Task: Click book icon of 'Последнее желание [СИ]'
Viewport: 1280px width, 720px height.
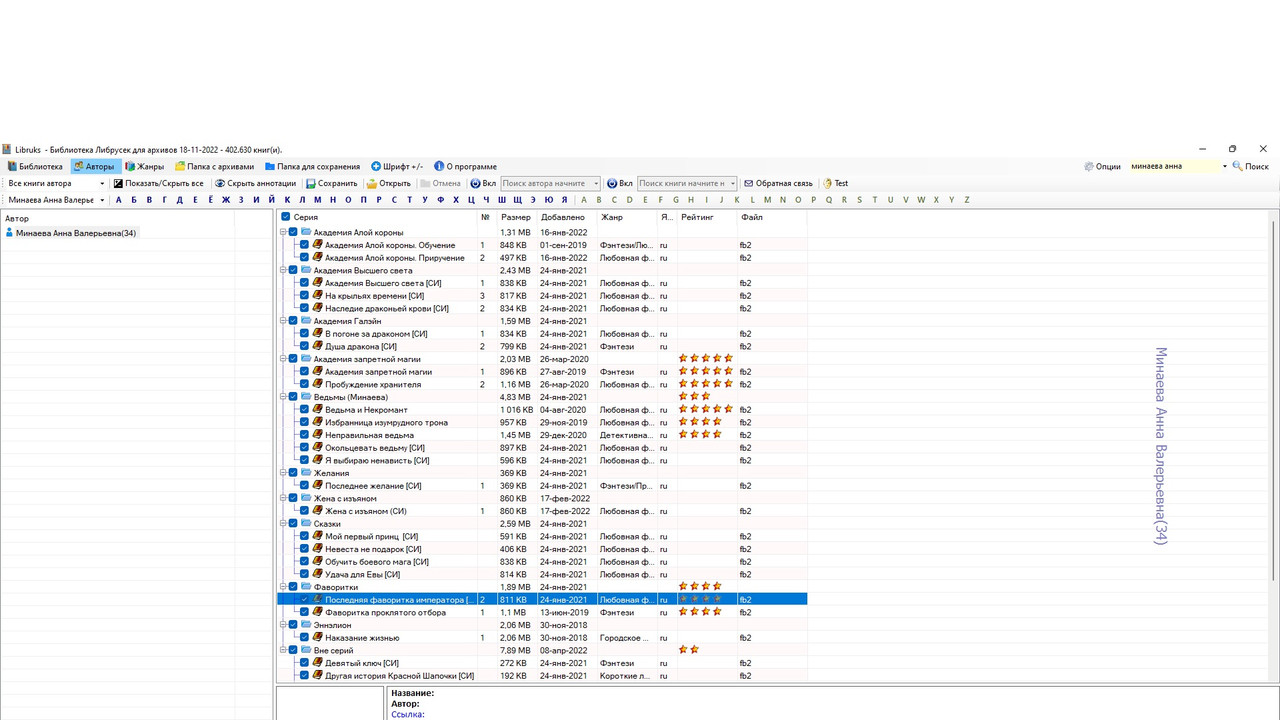Action: pos(317,485)
